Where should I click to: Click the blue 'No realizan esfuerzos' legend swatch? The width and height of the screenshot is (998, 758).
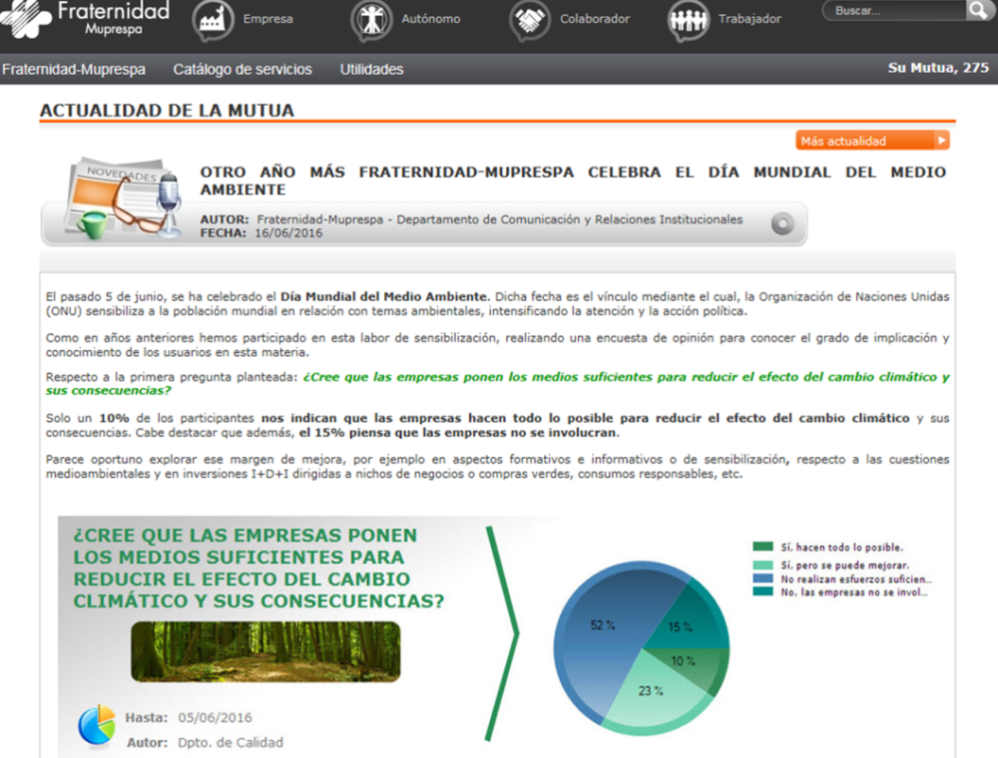point(763,579)
